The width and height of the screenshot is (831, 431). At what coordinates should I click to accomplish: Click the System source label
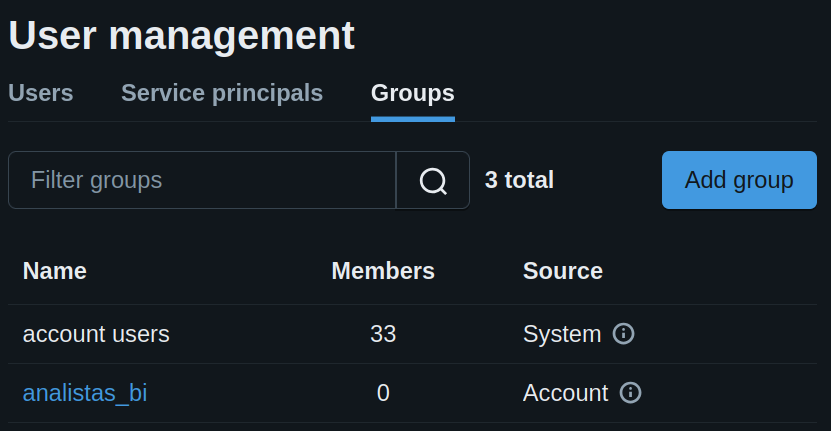pyautogui.click(x=561, y=334)
